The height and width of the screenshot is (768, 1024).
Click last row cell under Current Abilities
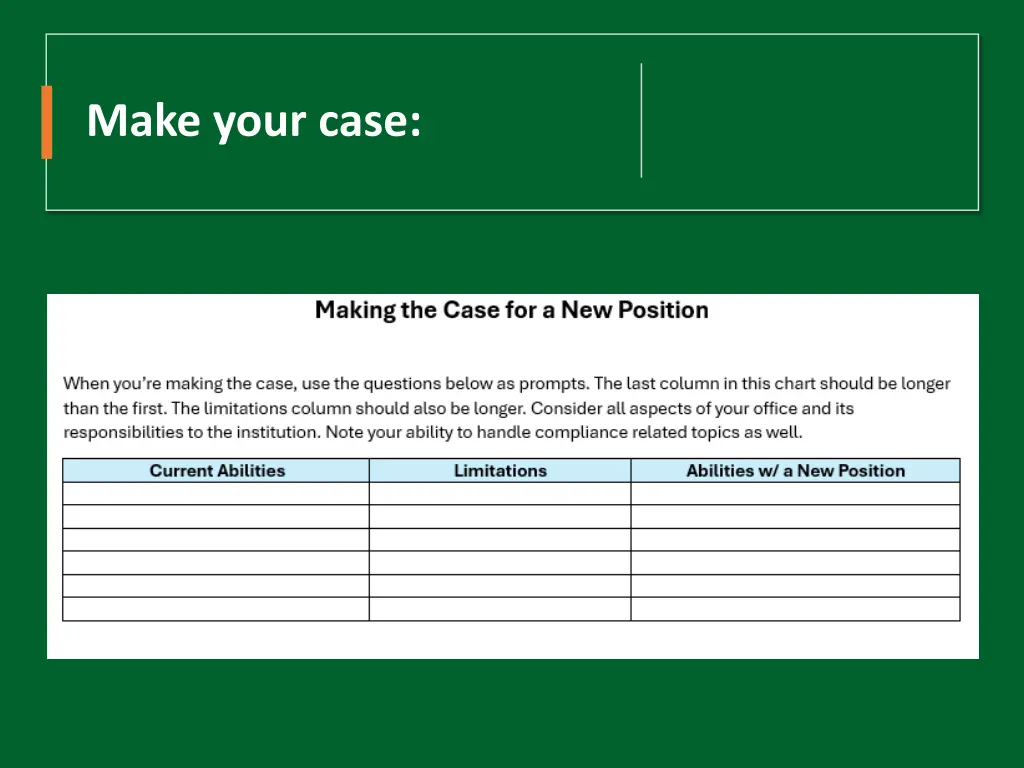216,609
